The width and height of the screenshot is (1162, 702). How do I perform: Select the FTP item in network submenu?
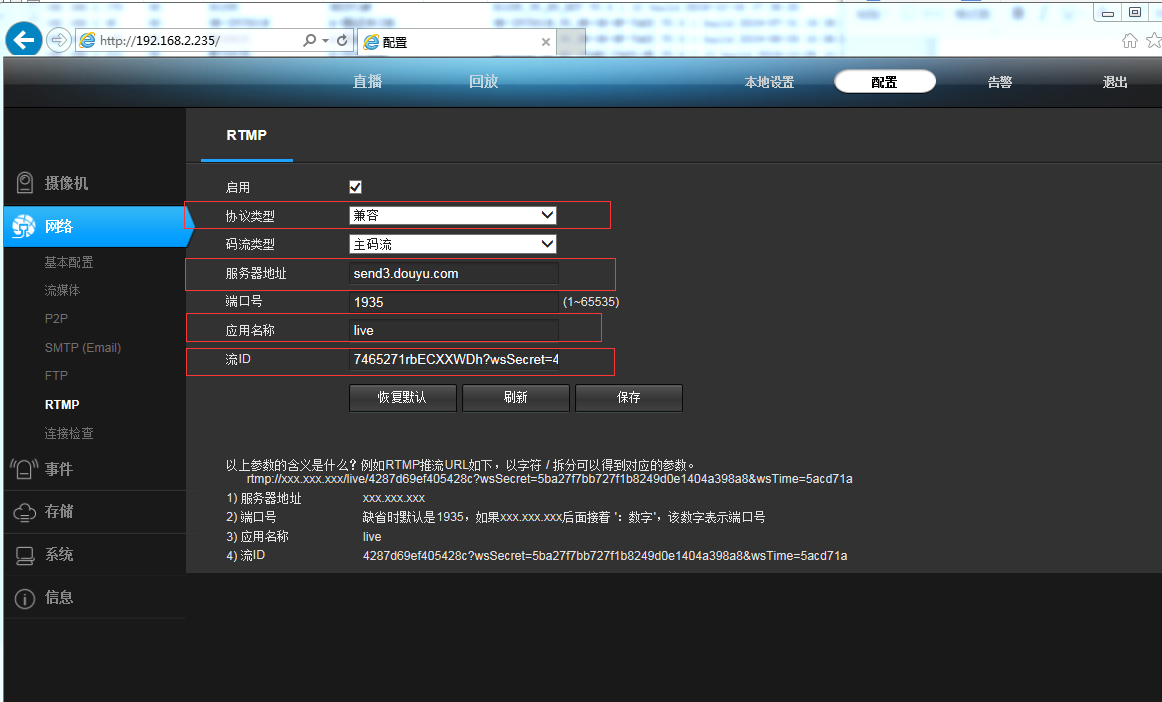click(56, 376)
